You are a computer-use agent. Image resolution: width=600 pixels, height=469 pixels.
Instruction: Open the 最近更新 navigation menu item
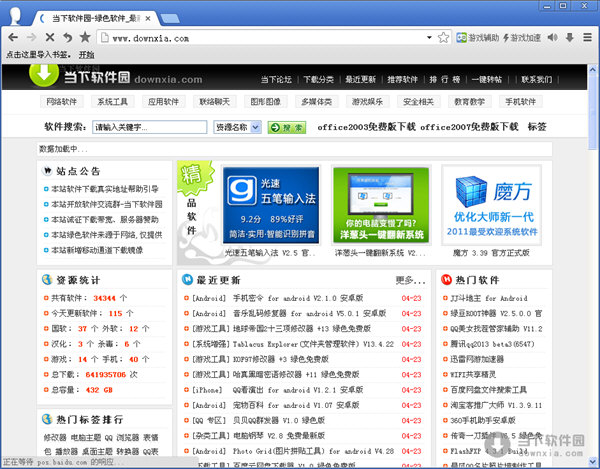point(361,79)
